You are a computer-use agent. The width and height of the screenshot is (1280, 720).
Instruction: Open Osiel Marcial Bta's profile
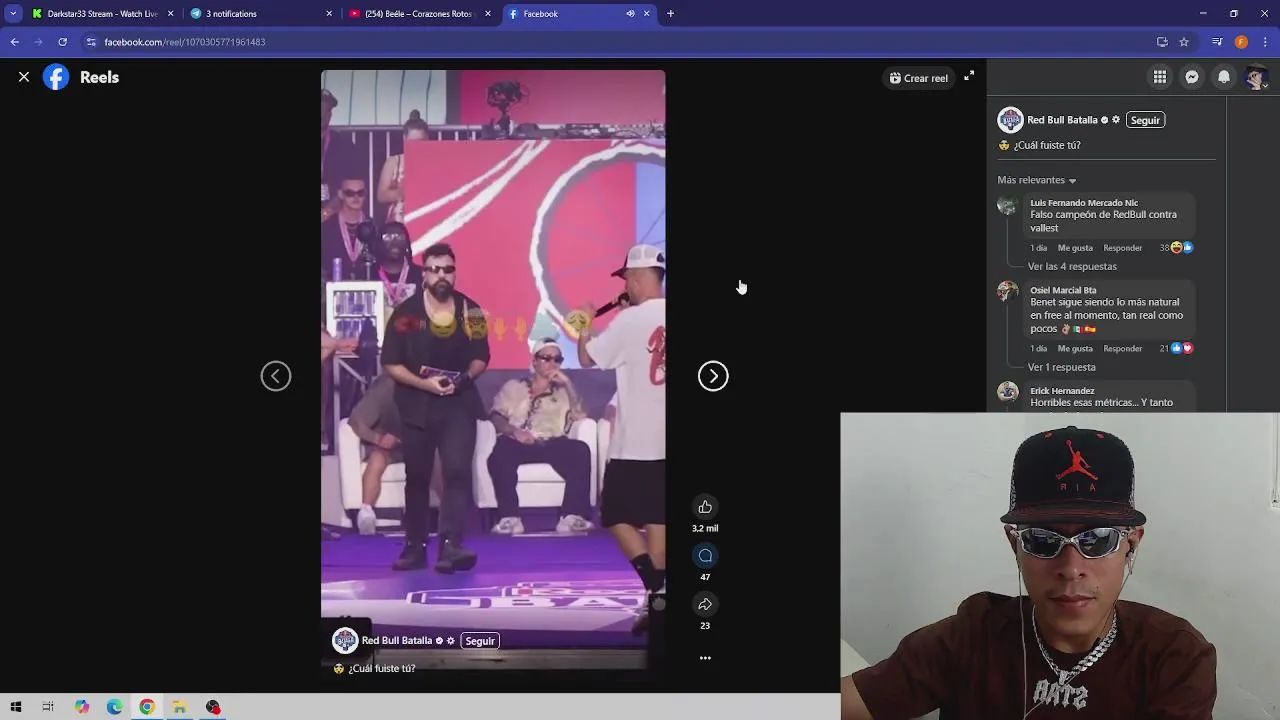[x=1063, y=290]
